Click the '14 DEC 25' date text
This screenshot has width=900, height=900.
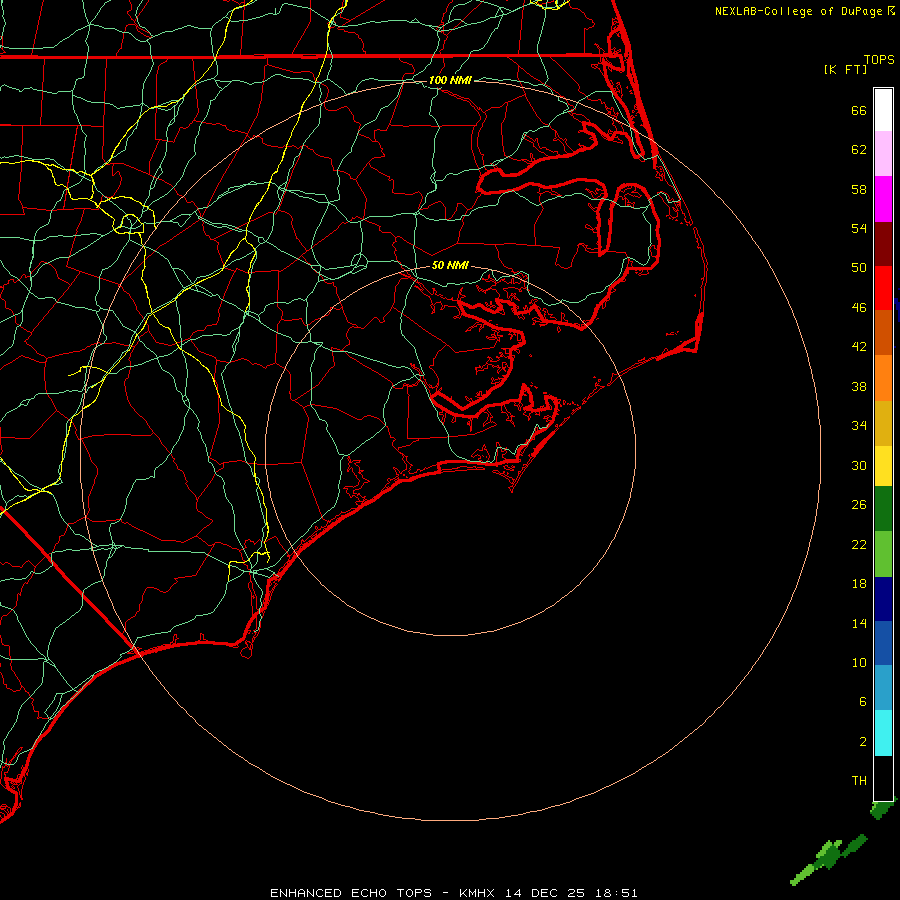(x=545, y=893)
